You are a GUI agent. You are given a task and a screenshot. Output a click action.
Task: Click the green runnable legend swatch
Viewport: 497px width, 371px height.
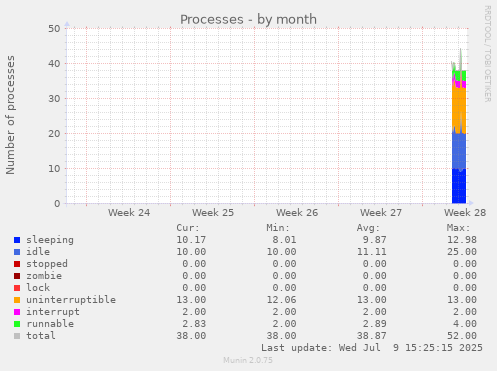click(x=17, y=324)
